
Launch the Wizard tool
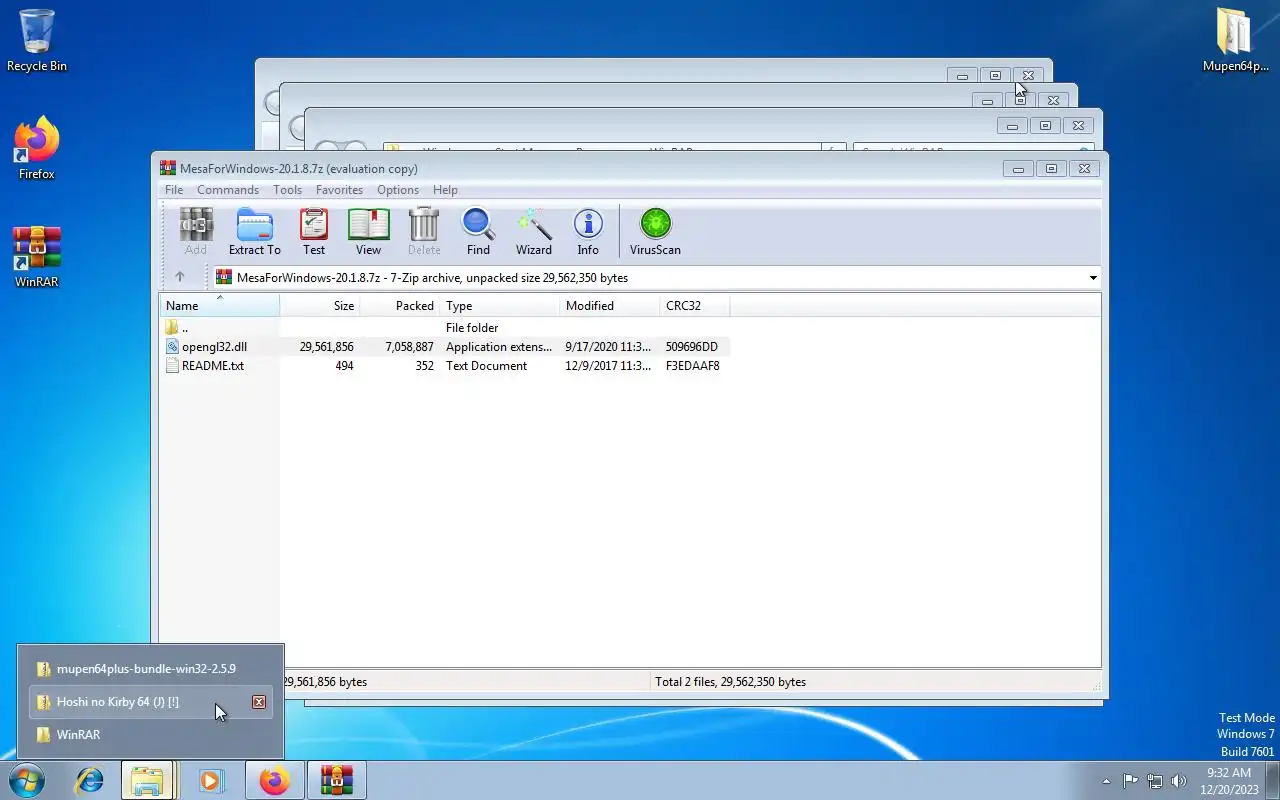coord(534,232)
